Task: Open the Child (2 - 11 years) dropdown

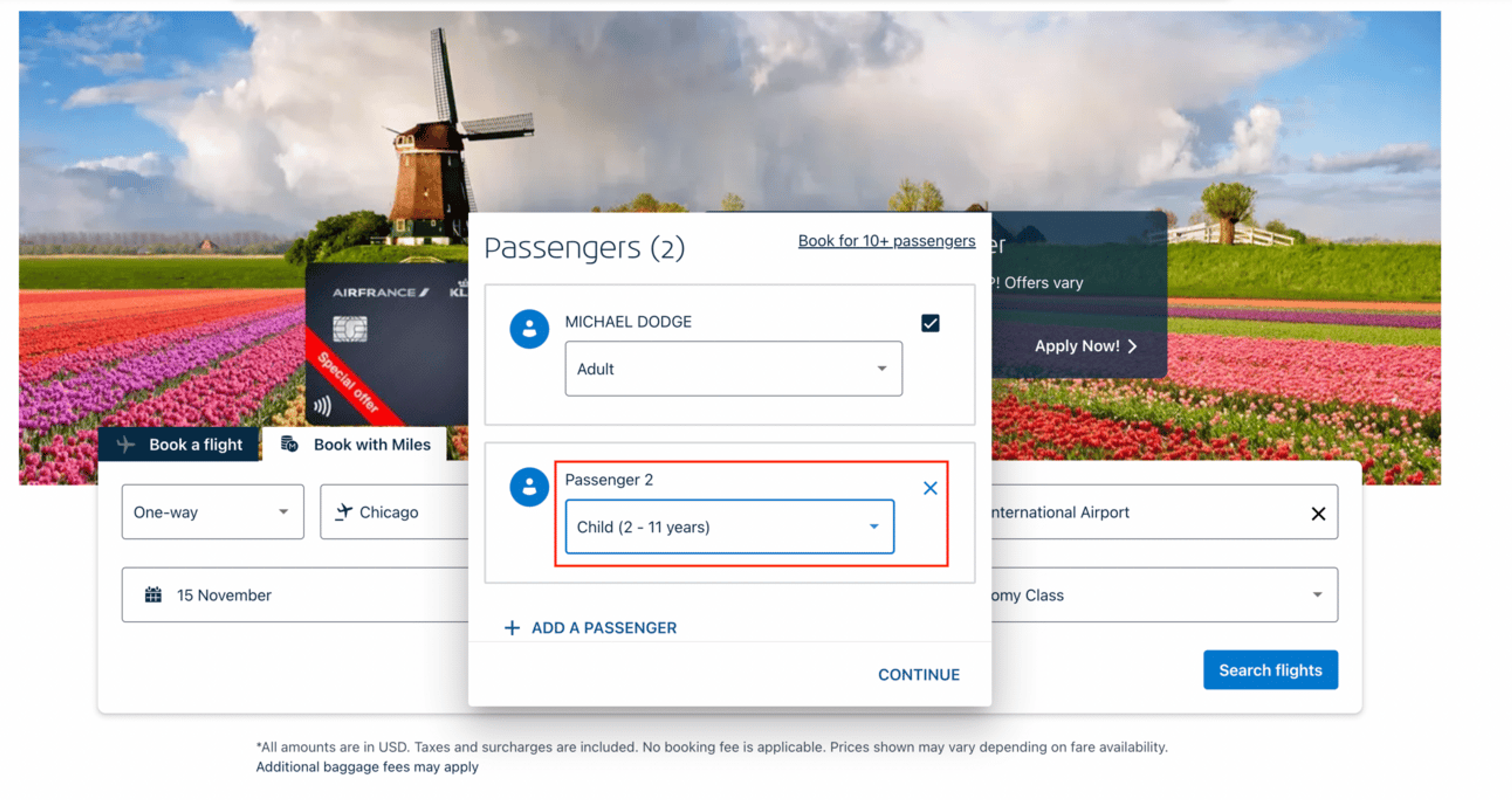Action: [x=729, y=527]
